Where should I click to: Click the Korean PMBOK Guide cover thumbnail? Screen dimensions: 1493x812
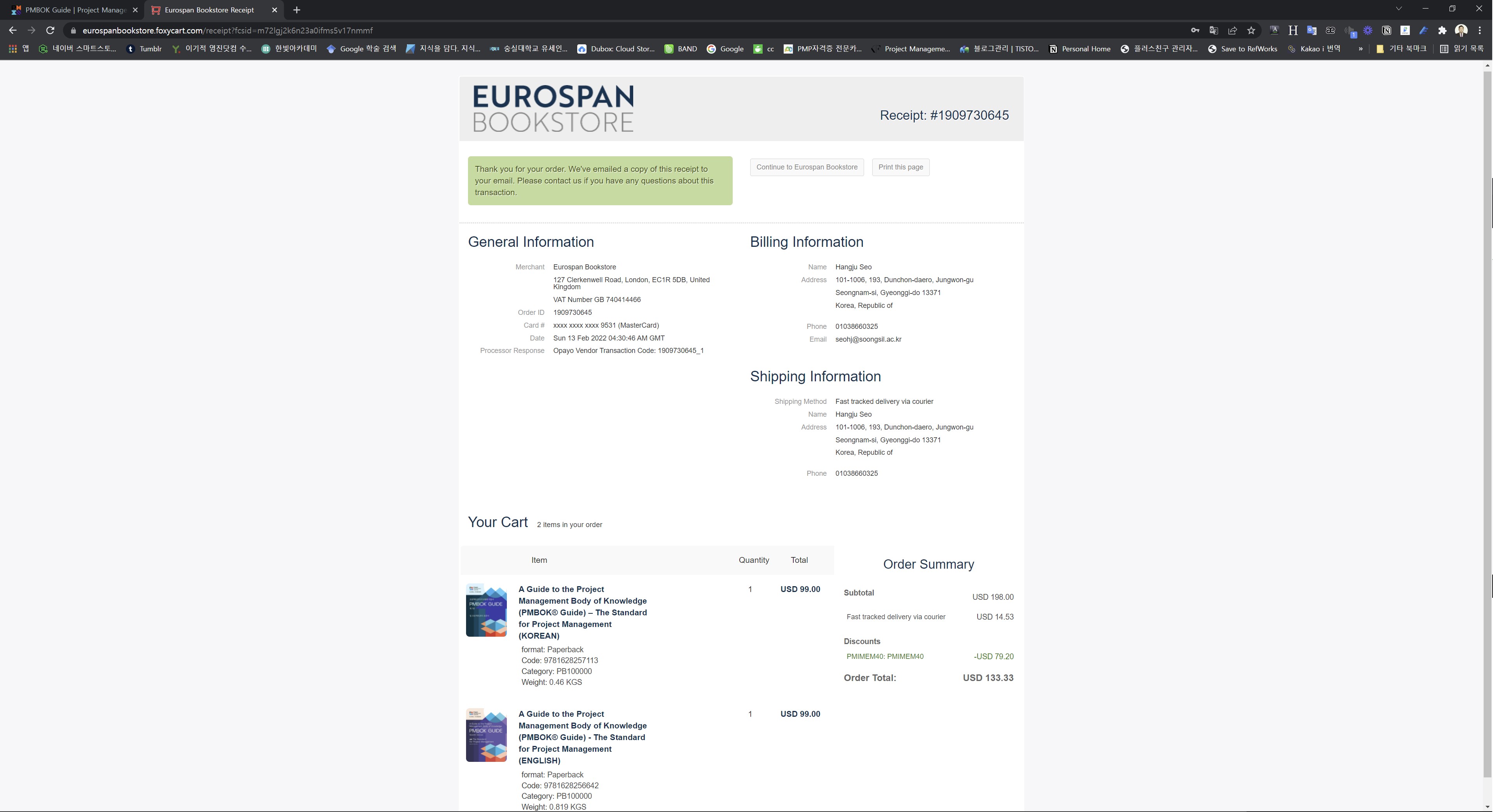coord(486,610)
